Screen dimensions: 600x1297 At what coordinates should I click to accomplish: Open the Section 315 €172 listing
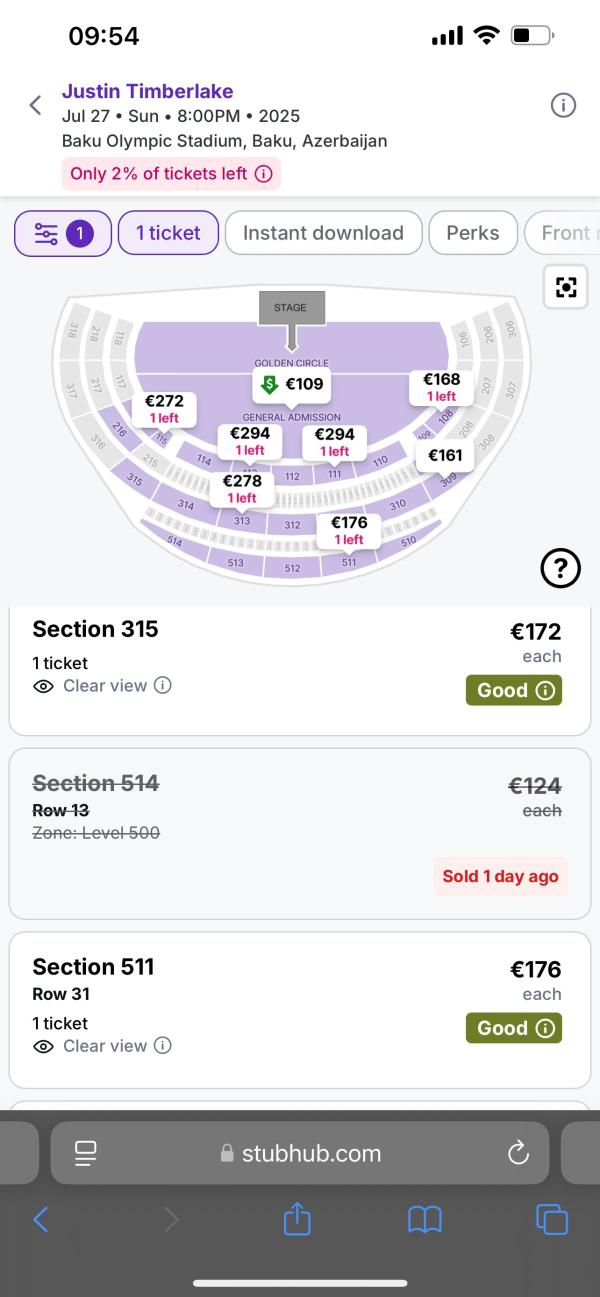(299, 671)
